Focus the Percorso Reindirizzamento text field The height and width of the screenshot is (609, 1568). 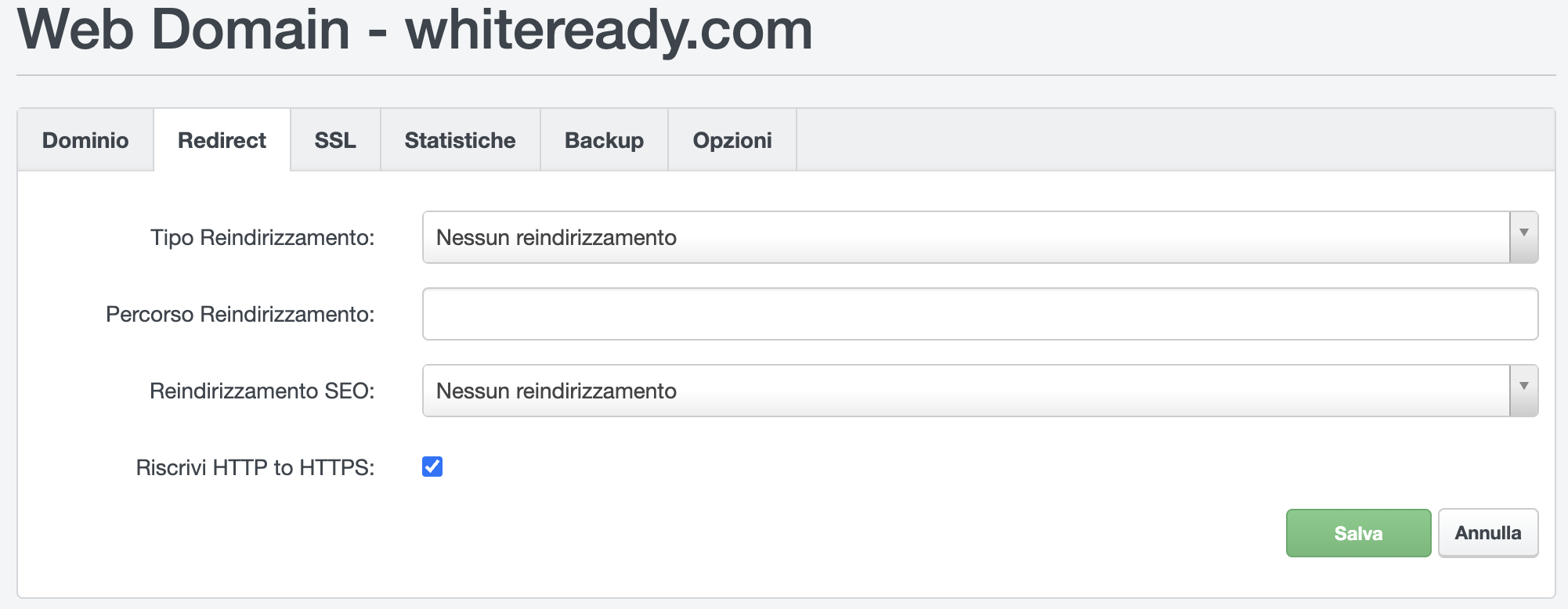pos(980,314)
